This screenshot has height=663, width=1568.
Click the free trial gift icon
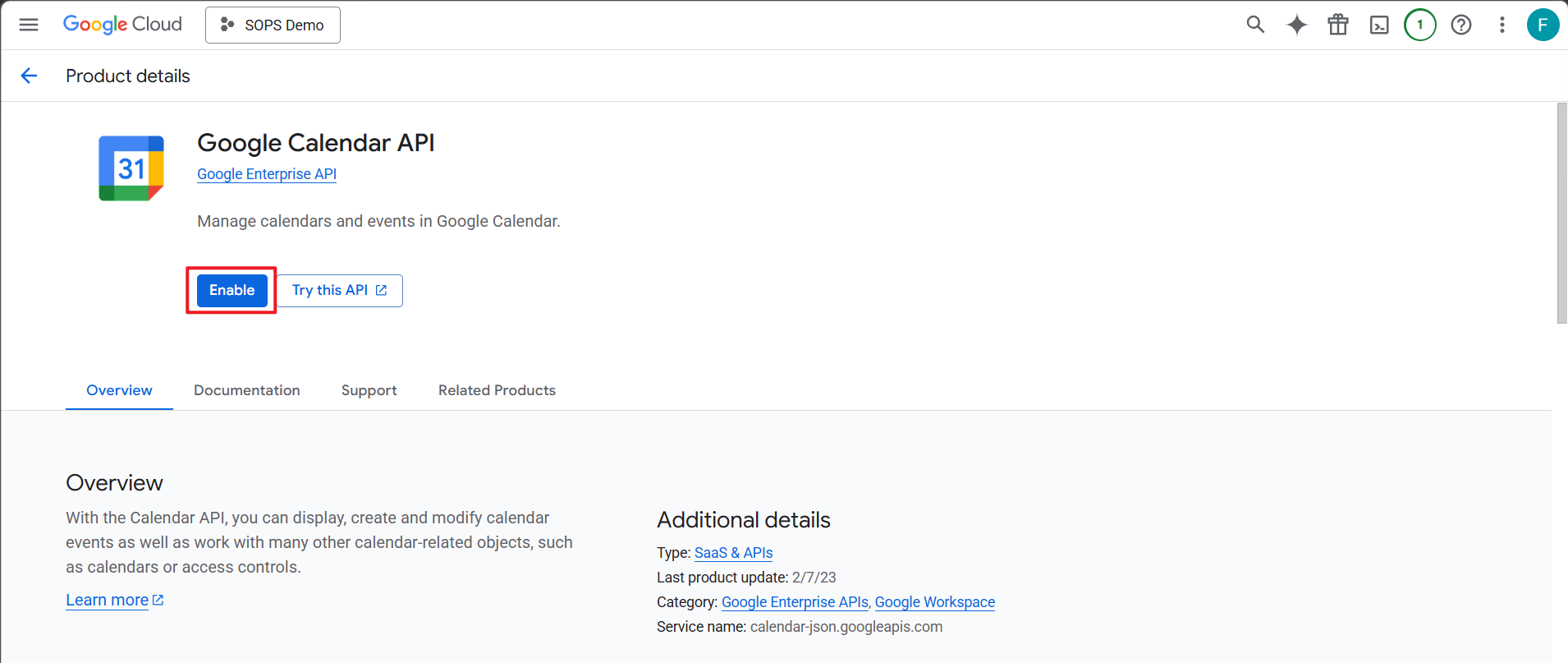click(x=1338, y=25)
